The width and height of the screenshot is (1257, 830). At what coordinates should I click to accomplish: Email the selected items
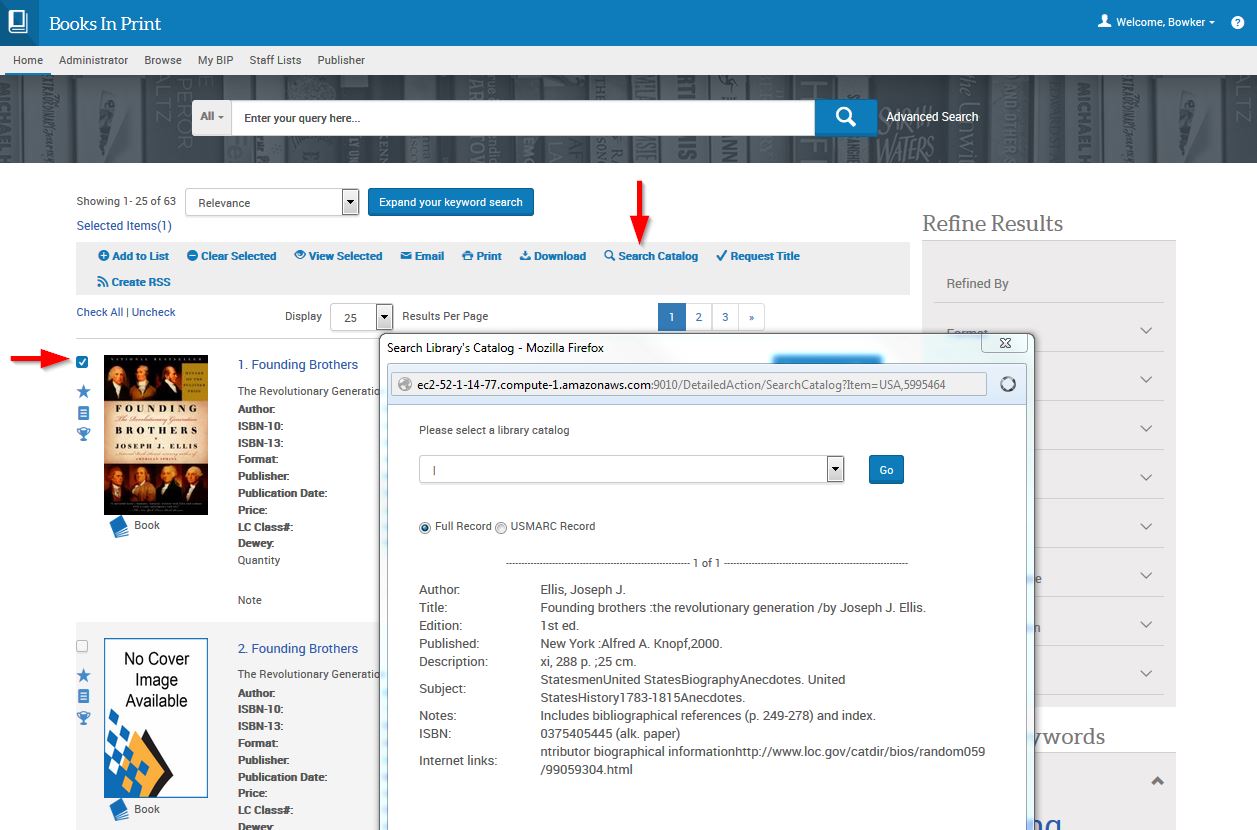click(x=422, y=256)
